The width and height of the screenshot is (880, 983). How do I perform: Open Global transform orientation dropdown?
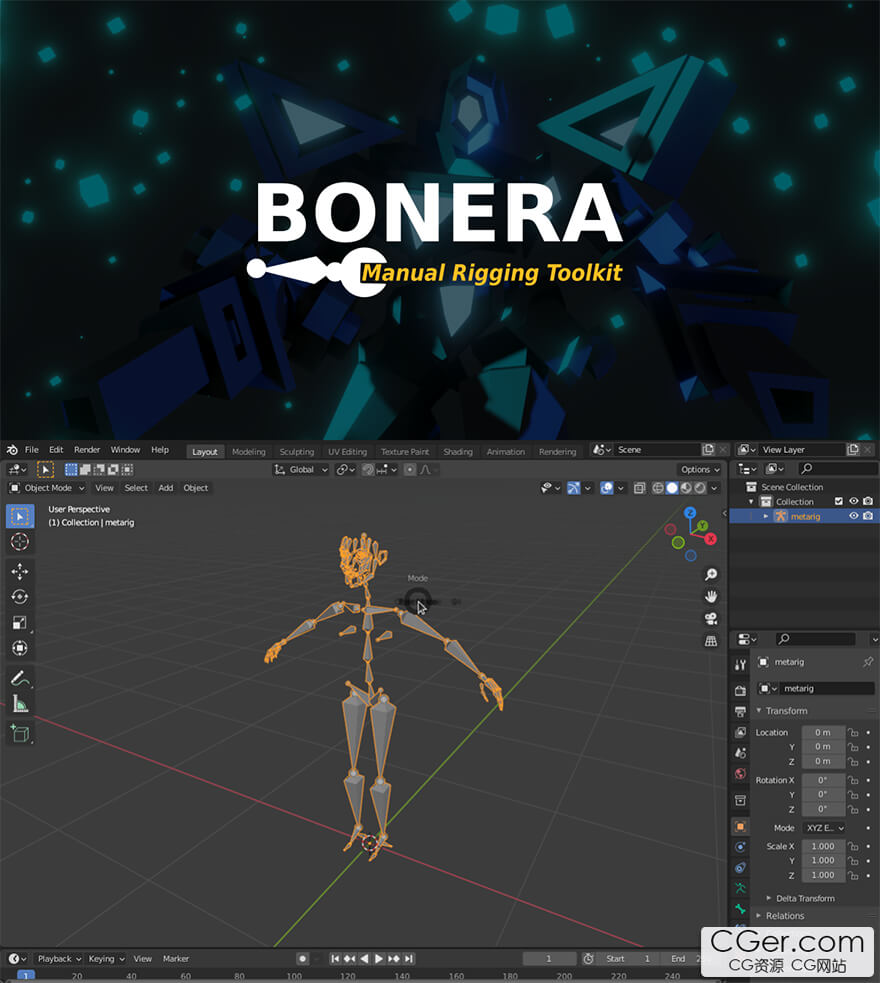301,470
